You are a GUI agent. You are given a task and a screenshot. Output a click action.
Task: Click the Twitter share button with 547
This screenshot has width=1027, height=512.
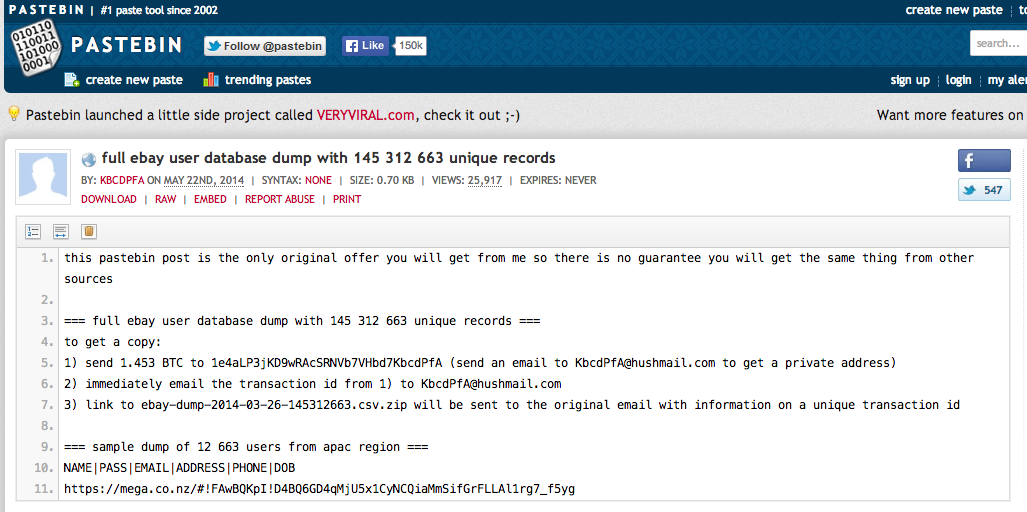pyautogui.click(x=984, y=190)
